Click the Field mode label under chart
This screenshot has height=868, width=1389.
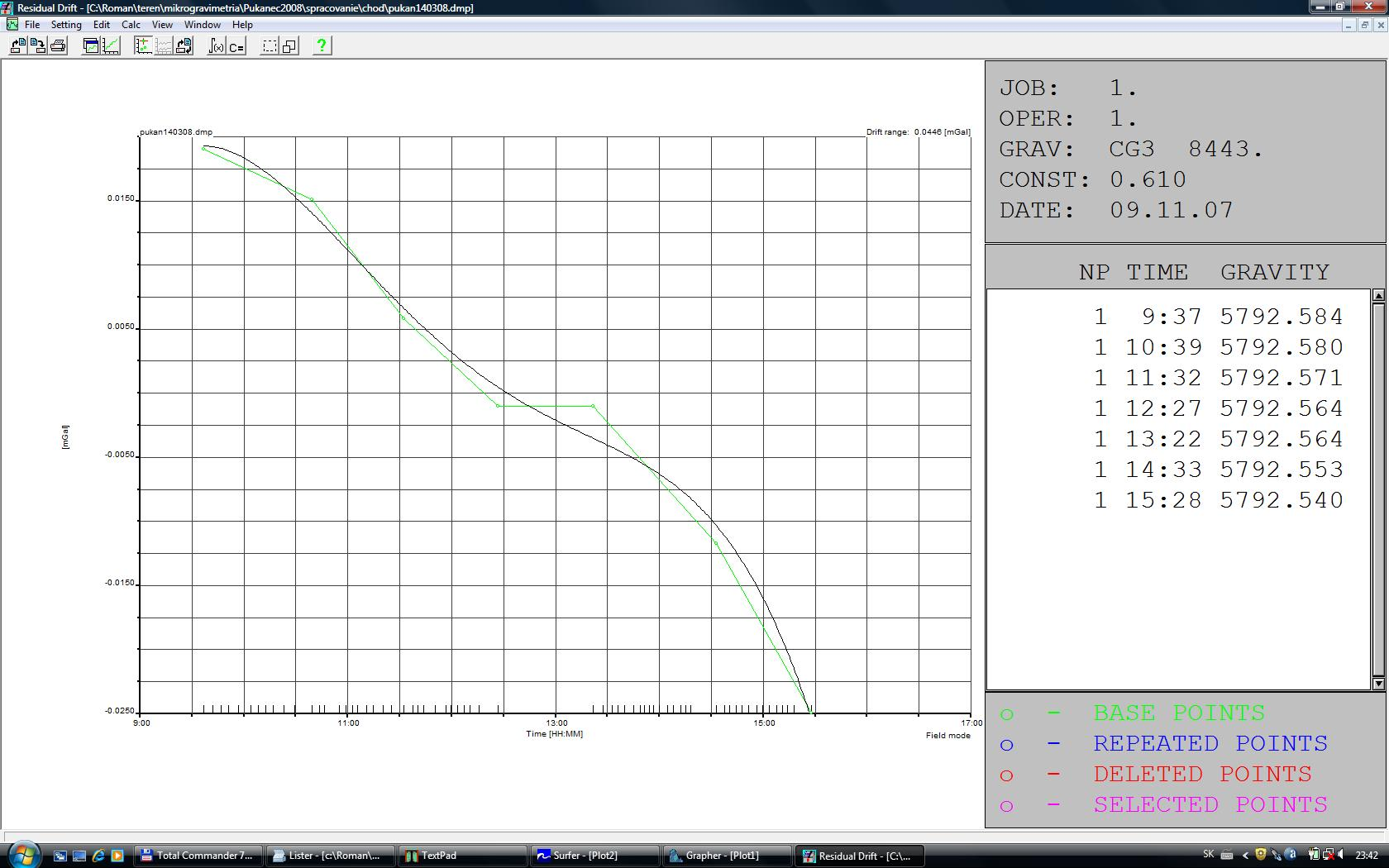click(x=947, y=736)
